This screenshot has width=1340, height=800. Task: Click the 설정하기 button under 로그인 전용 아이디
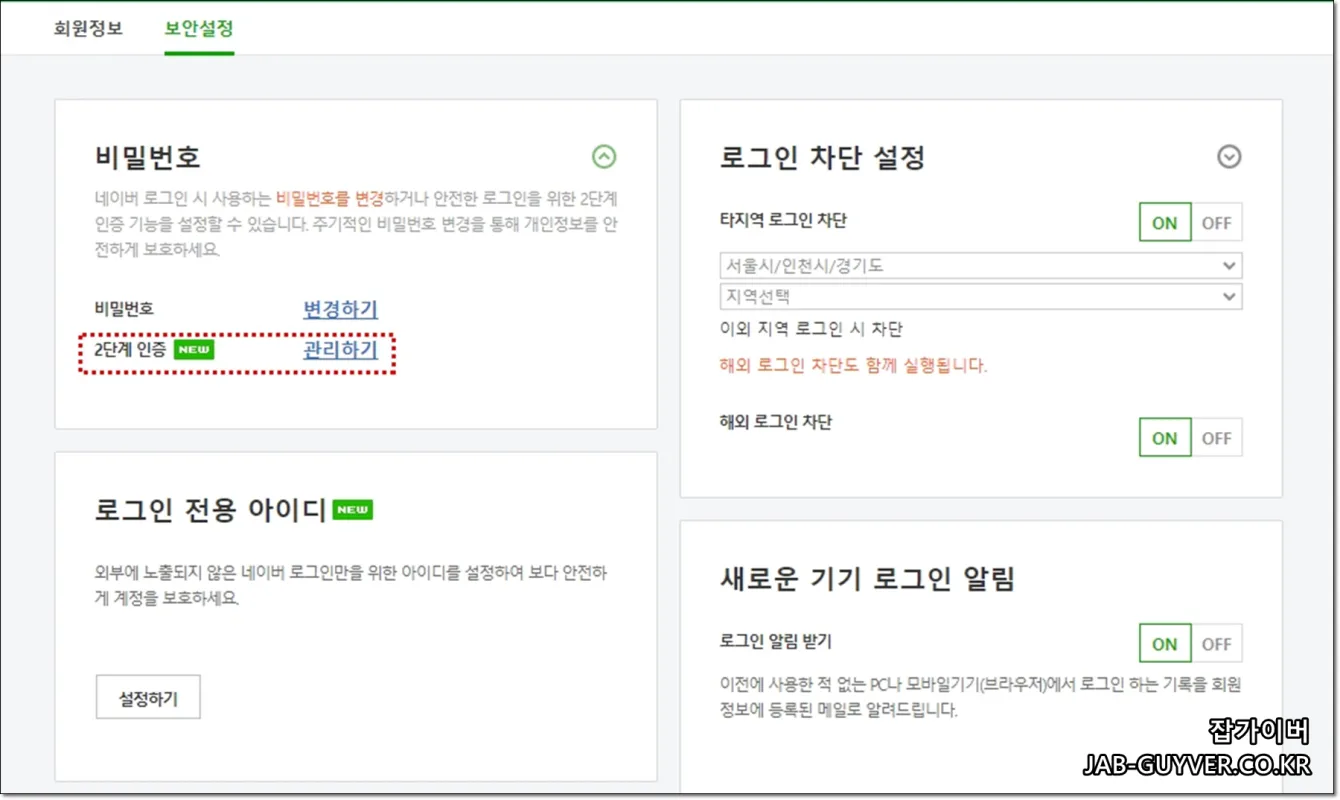tap(147, 697)
